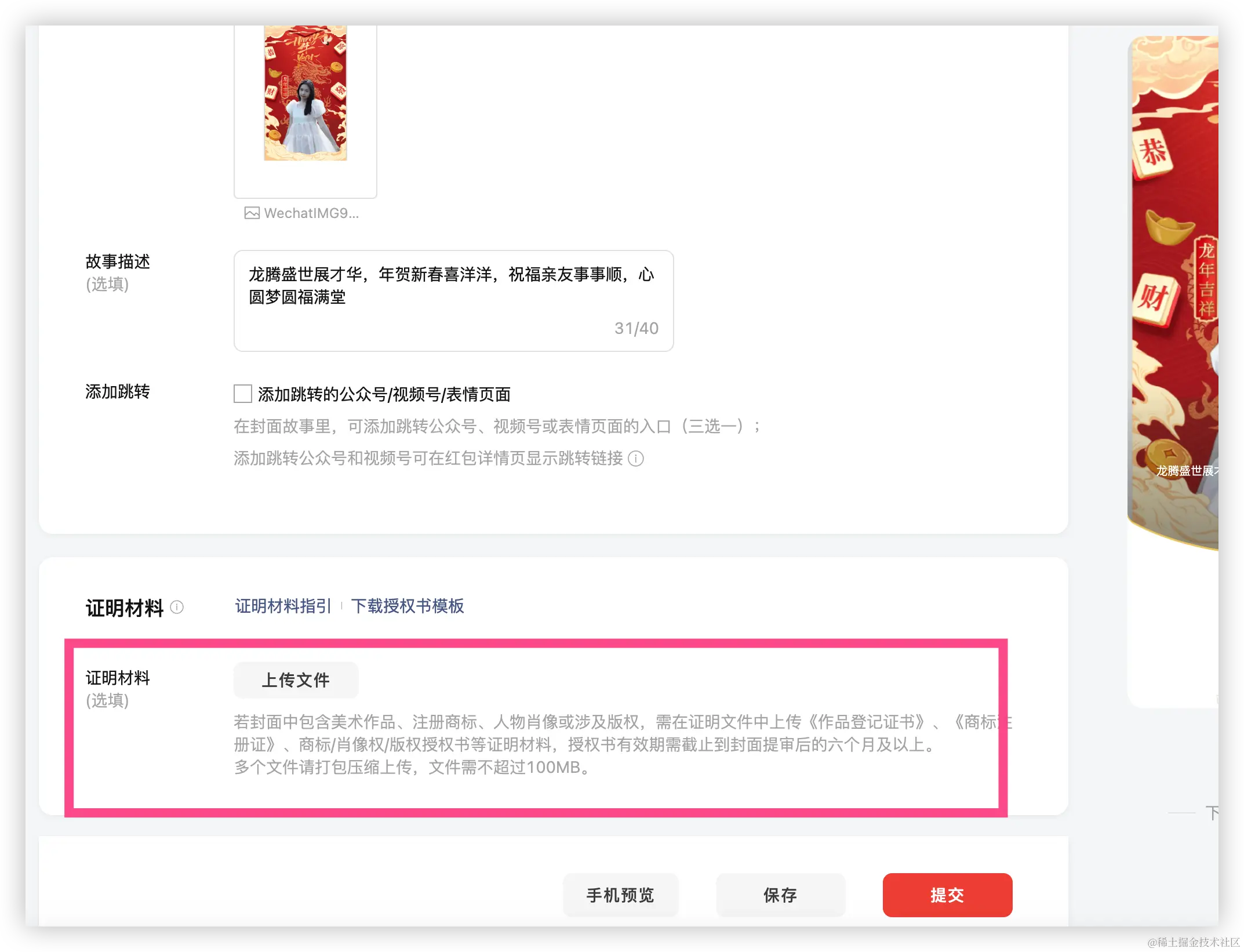Click the 多个文件请打包压缩上传 hint line
Image resolution: width=1244 pixels, height=952 pixels.
tap(412, 767)
